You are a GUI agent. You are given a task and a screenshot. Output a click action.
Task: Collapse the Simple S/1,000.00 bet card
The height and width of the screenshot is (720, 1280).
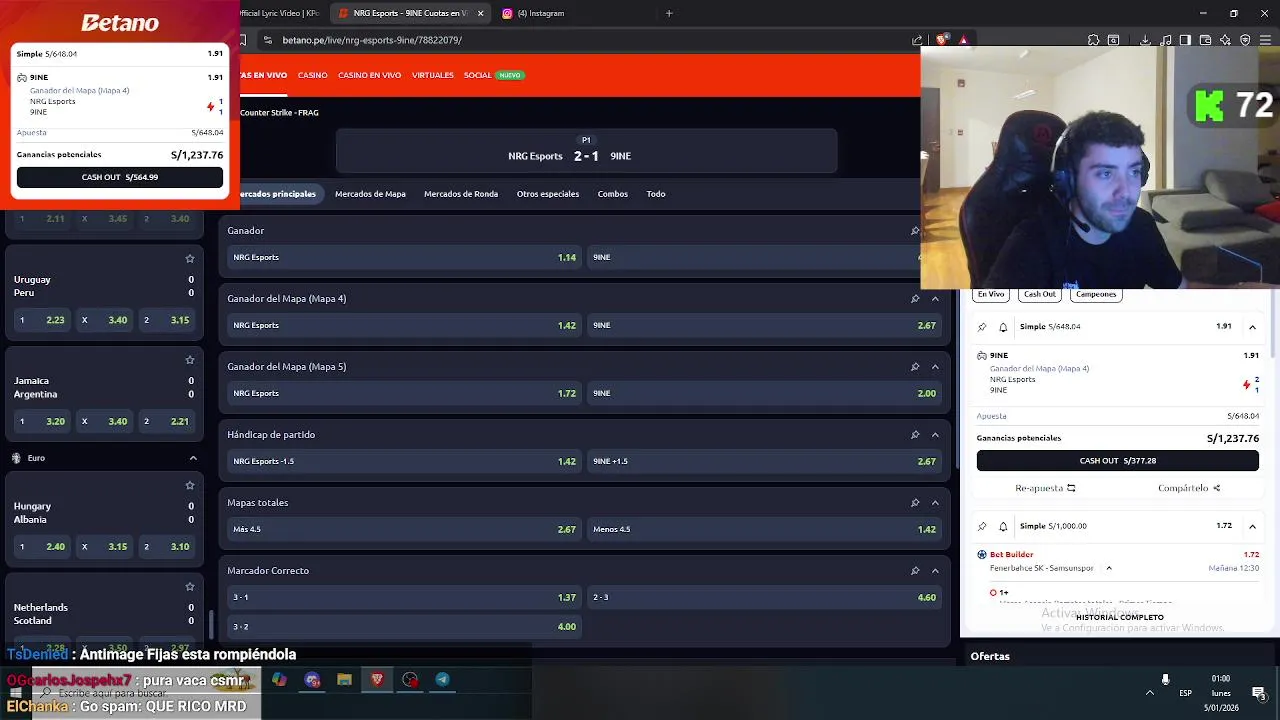click(x=1252, y=526)
